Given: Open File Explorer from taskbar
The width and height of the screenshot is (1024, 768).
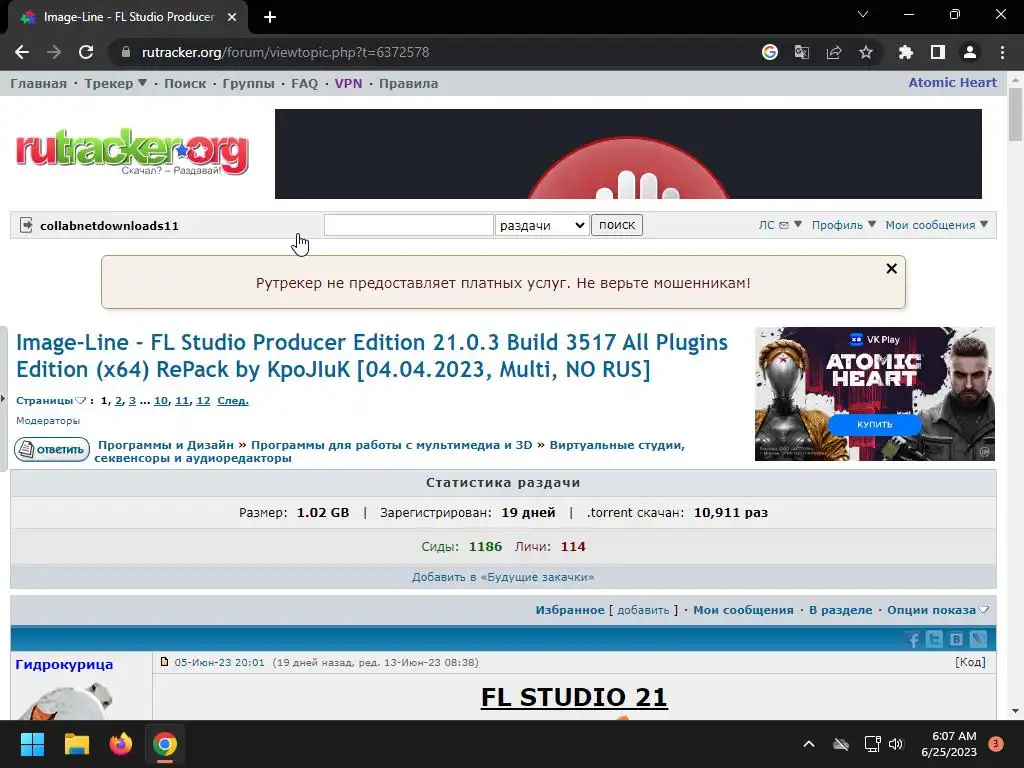Looking at the screenshot, I should click(76, 744).
